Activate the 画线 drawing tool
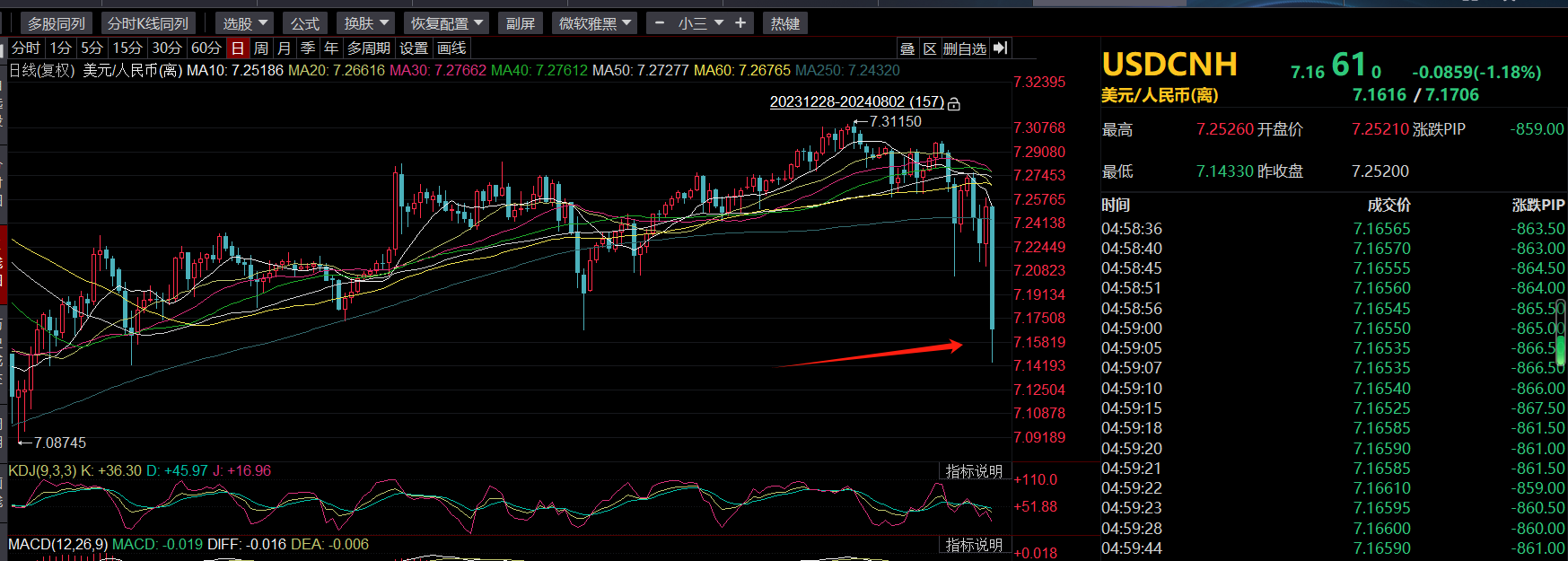Screen dimensions: 1568x561 [451, 48]
